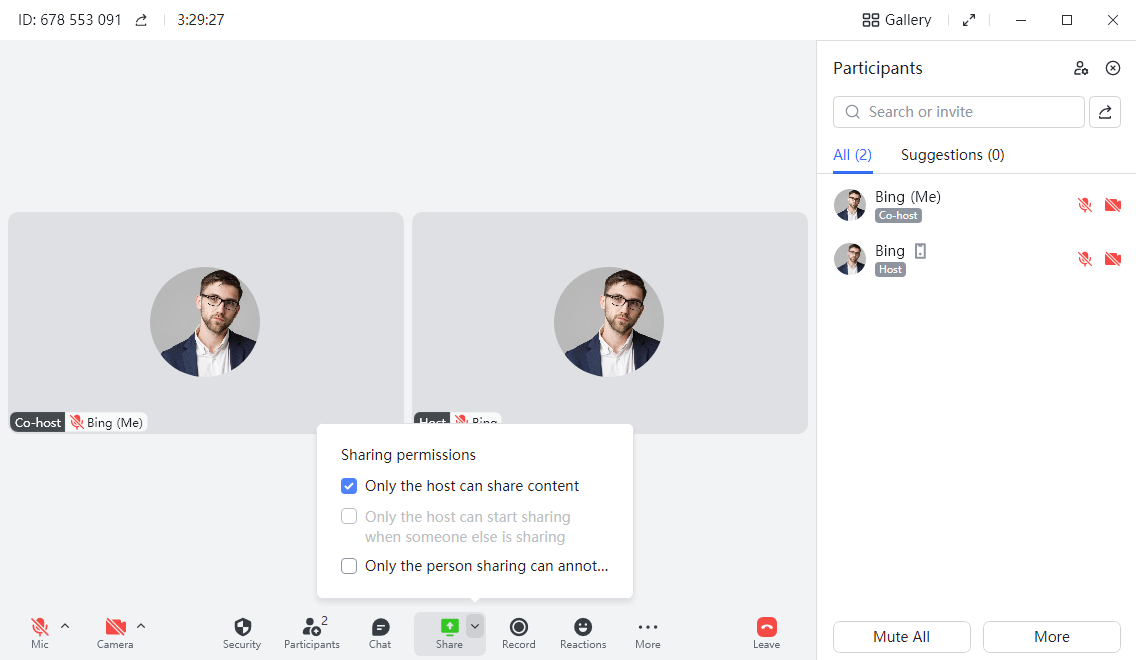Switch to the Suggestions (0) tab
1136x660 pixels.
click(952, 155)
